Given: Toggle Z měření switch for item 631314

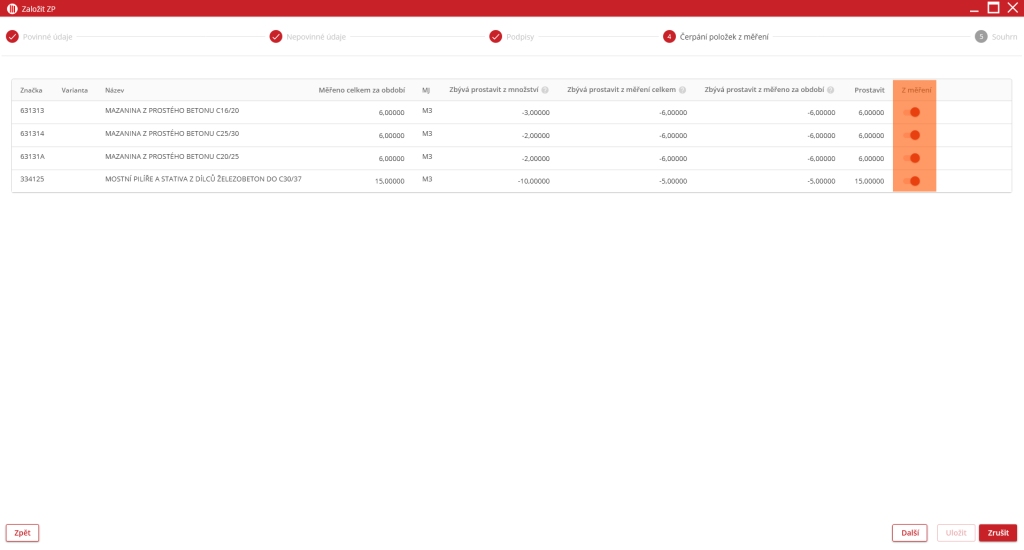Looking at the screenshot, I should click(911, 135).
